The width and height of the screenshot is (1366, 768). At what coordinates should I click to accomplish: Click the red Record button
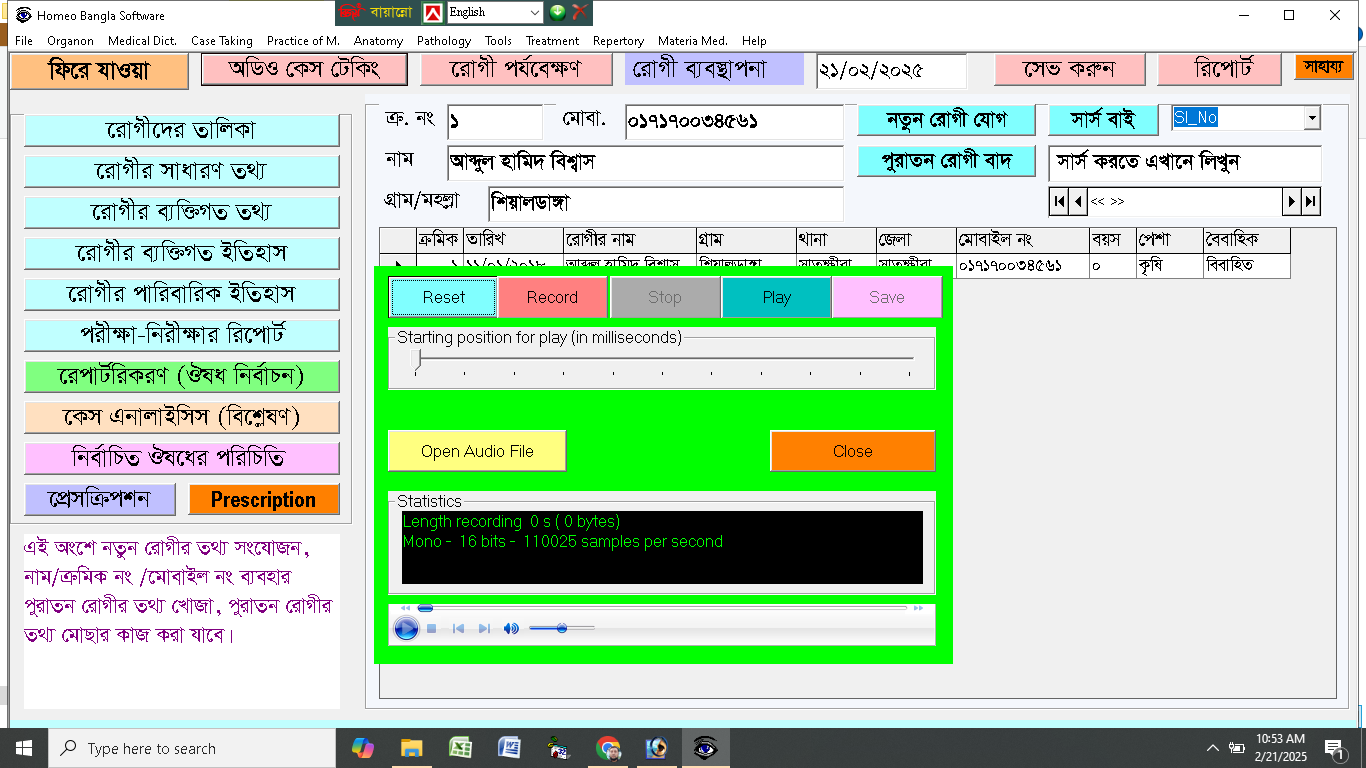coord(552,297)
